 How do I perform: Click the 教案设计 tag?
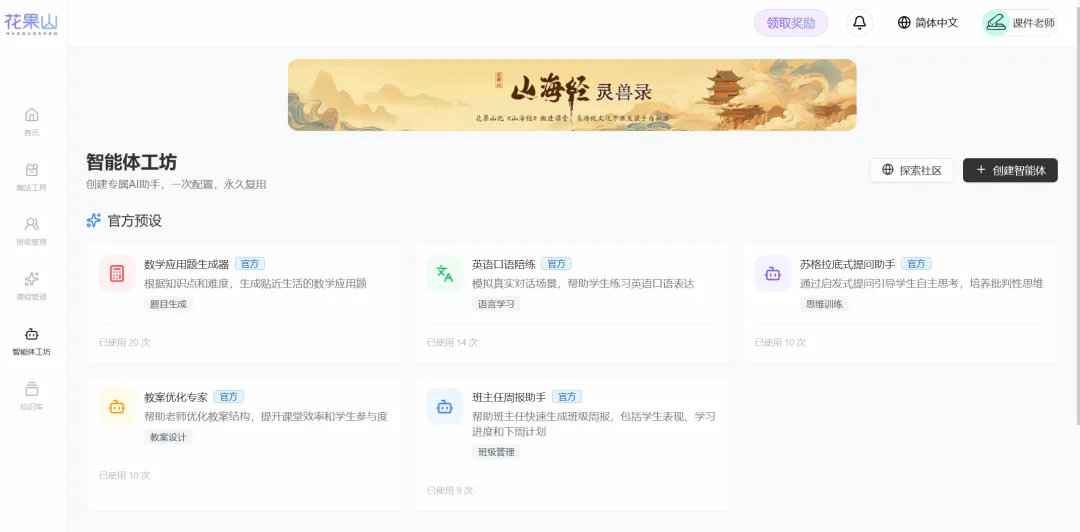168,437
